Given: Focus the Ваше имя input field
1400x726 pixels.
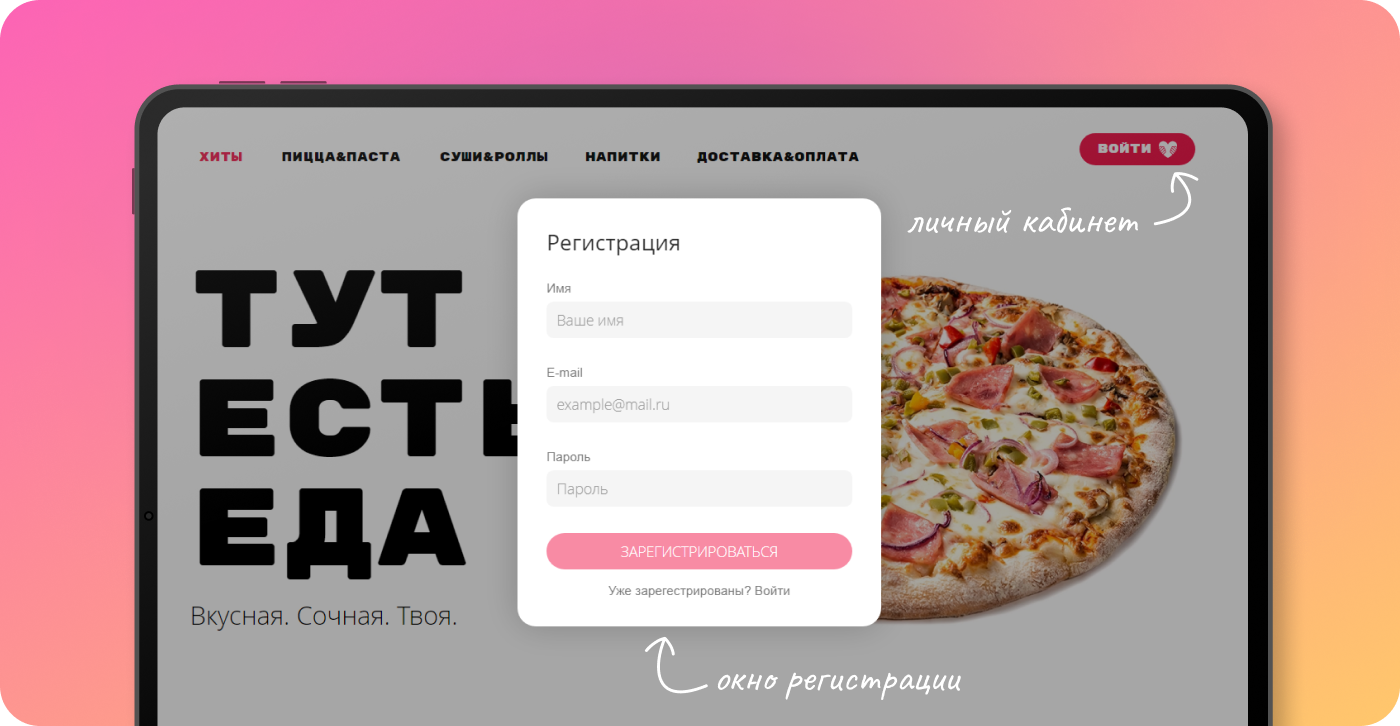Looking at the screenshot, I should pyautogui.click(x=699, y=320).
